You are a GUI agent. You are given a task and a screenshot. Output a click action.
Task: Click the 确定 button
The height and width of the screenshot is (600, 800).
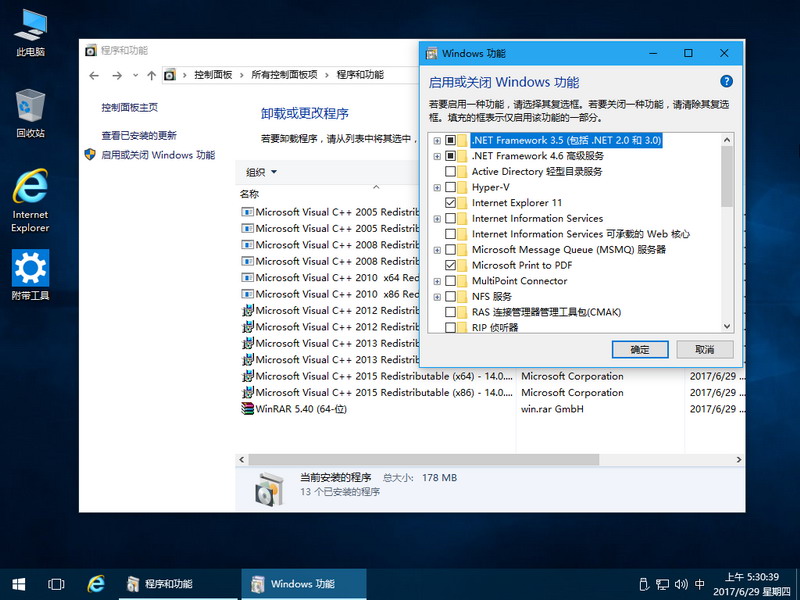(640, 349)
